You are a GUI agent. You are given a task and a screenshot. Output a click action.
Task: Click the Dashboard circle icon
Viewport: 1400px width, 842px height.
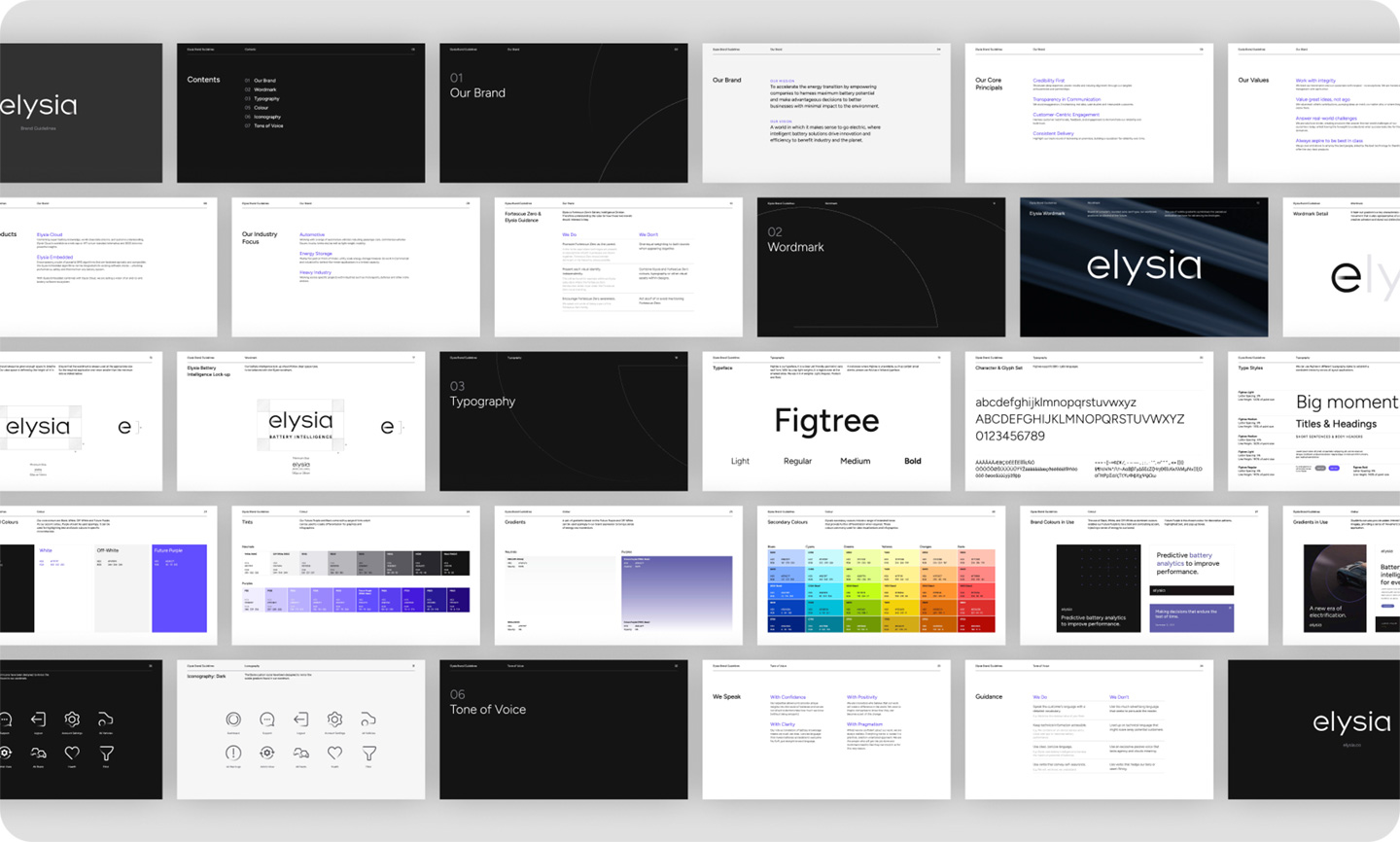(x=234, y=719)
